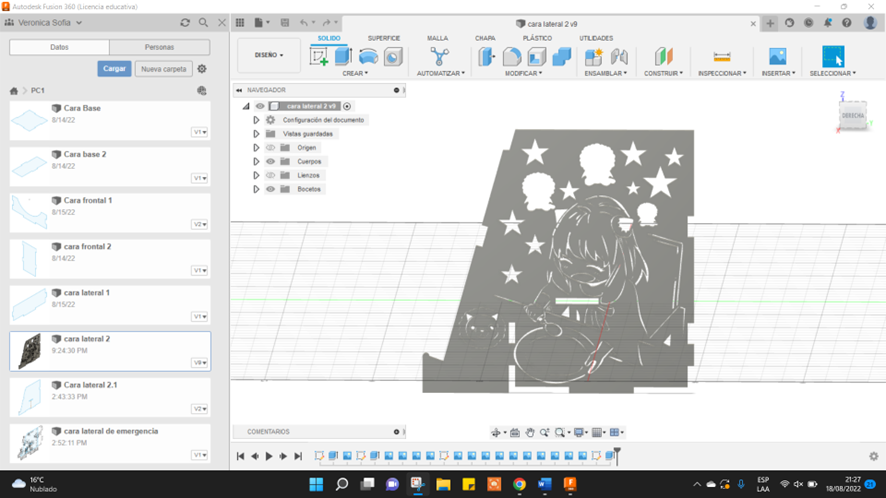
Task: Toggle visibility of Bocetos folder
Action: coord(271,189)
